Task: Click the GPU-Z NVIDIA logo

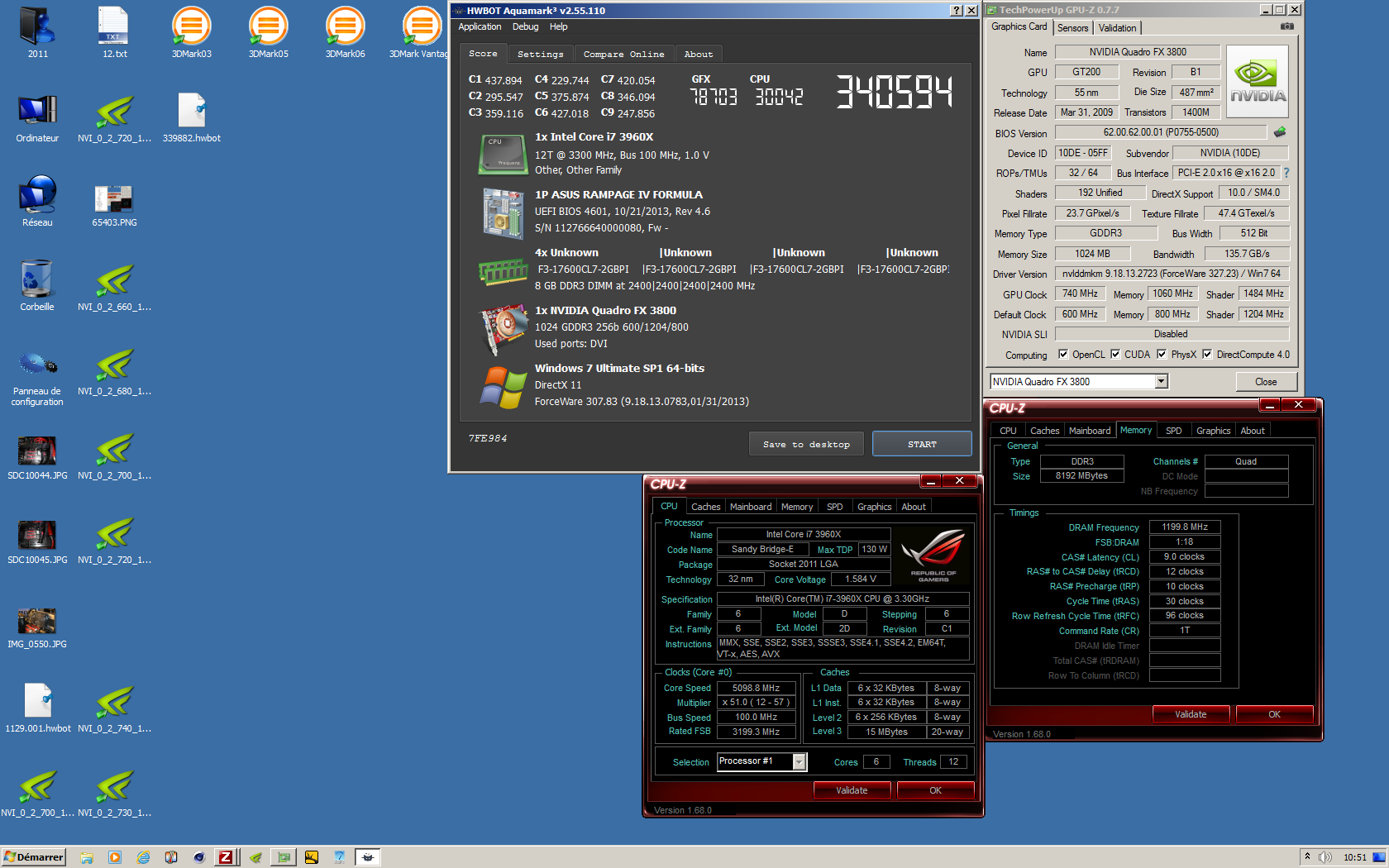Action: [x=1258, y=81]
